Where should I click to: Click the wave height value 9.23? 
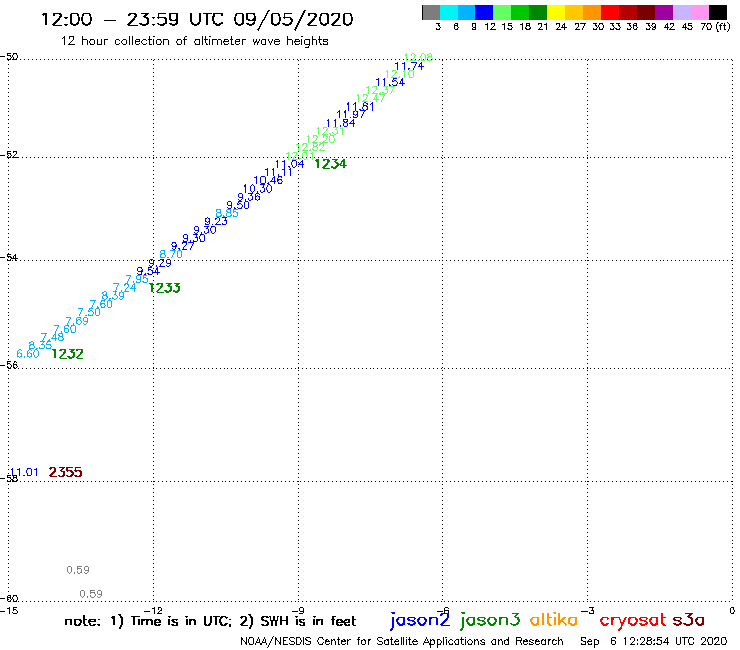(216, 221)
